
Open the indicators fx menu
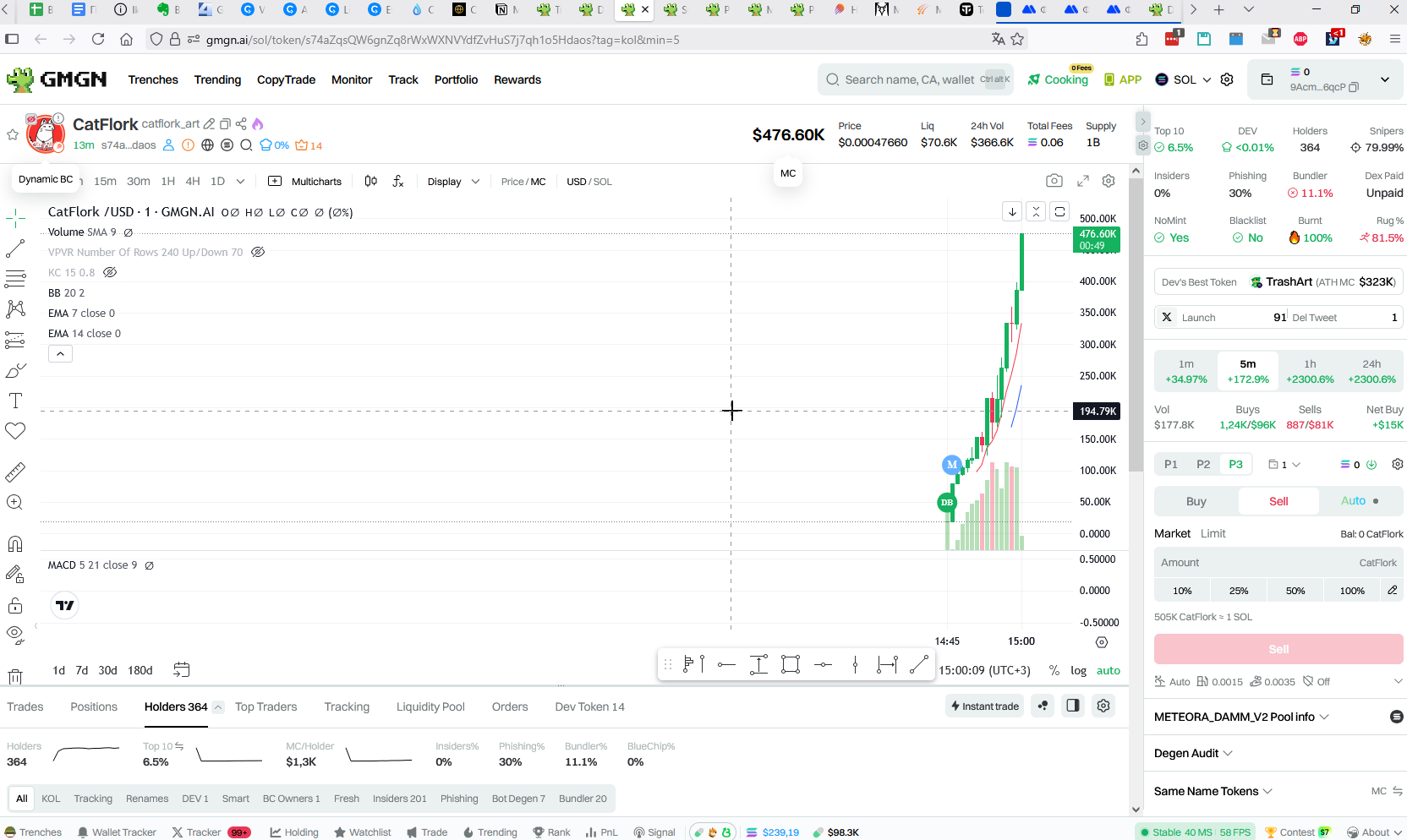tap(398, 181)
